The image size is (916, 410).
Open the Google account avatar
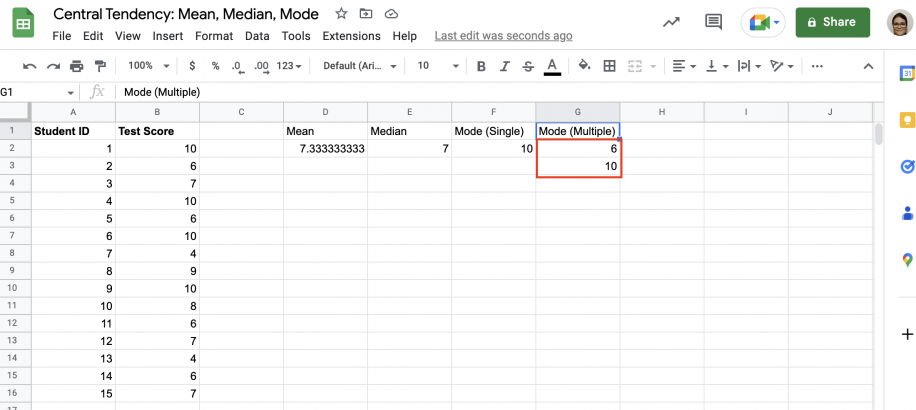click(899, 23)
